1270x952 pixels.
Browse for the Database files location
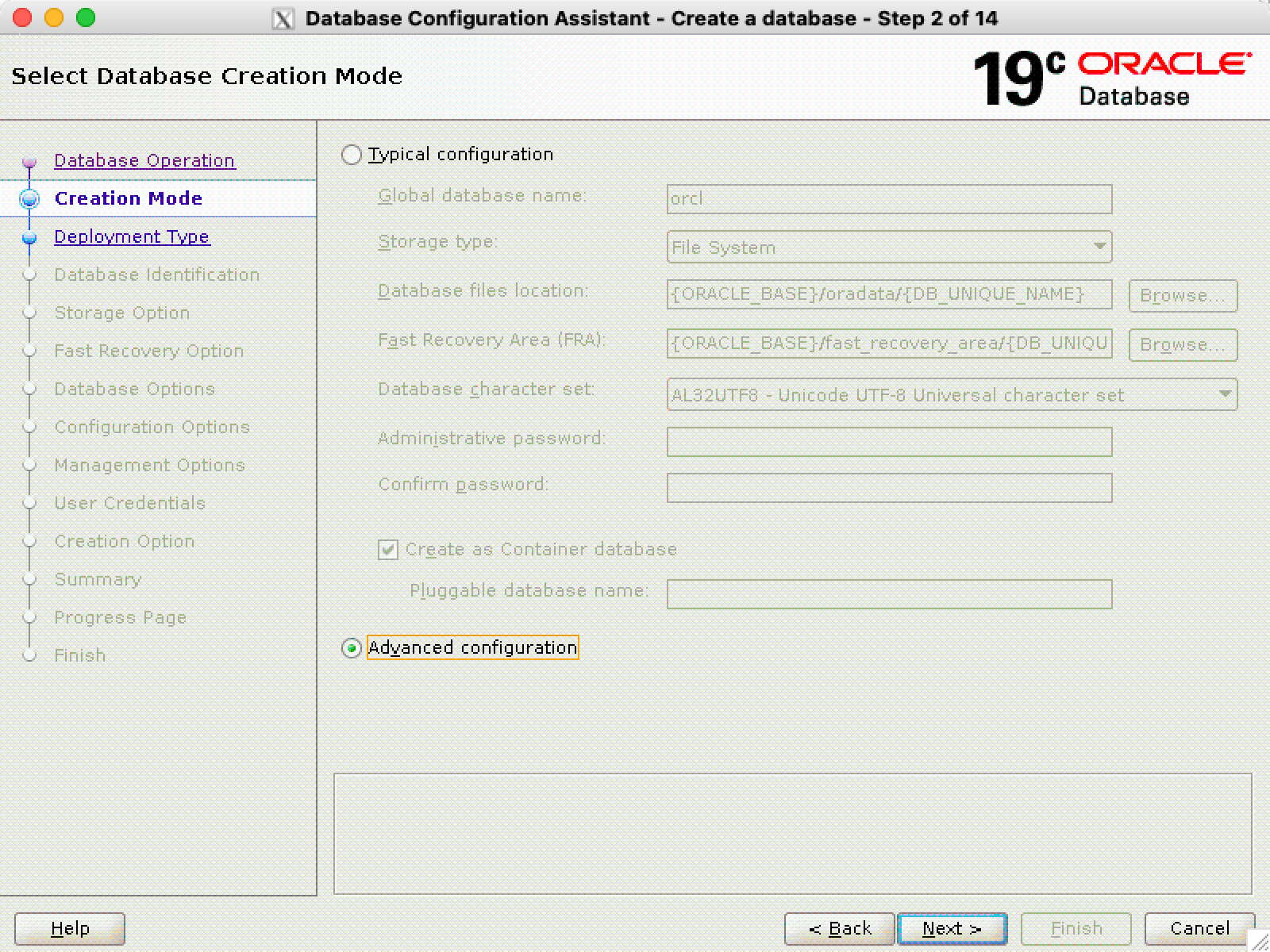click(x=1183, y=295)
